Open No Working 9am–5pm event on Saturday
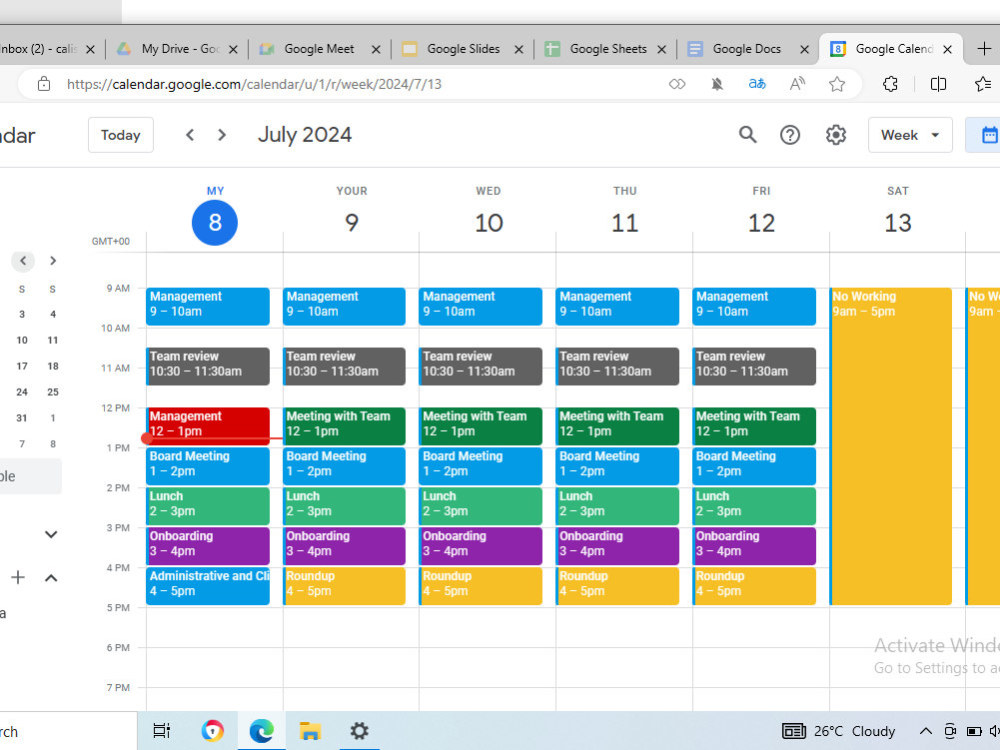Image resolution: width=1000 pixels, height=750 pixels. (x=891, y=446)
